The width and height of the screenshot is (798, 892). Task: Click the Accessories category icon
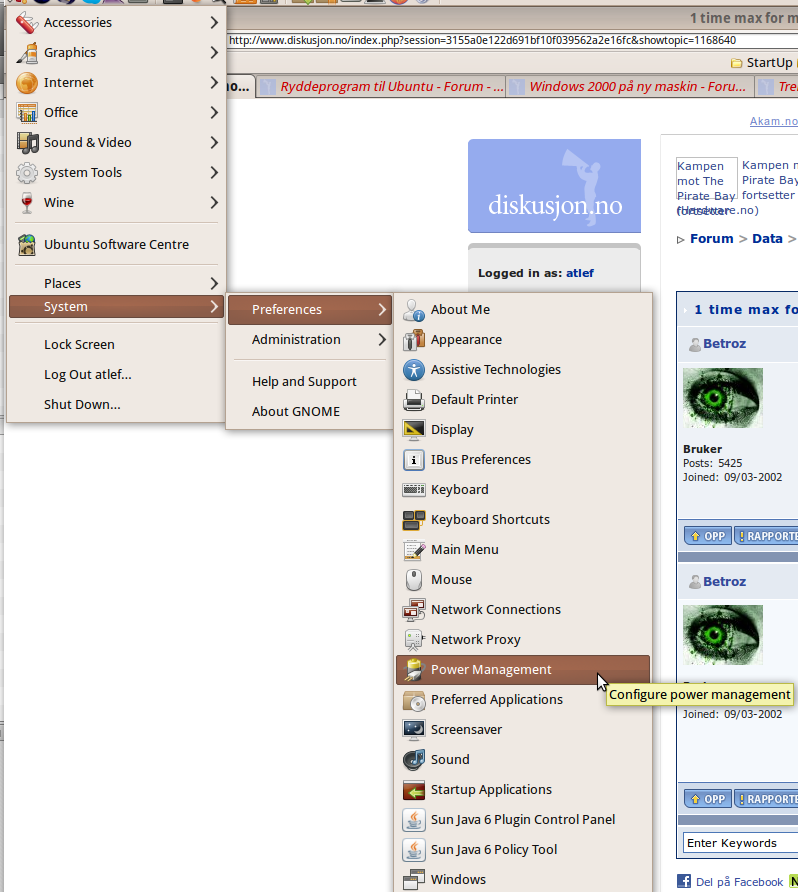[x=27, y=23]
